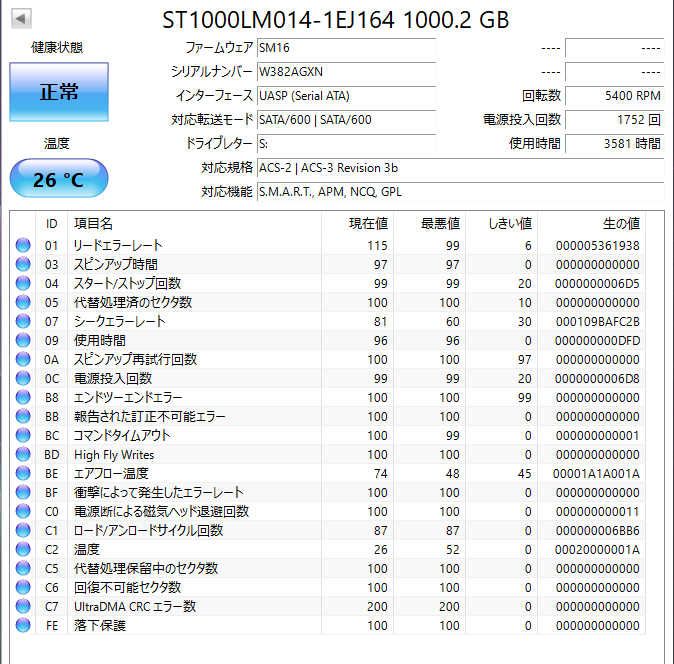Click the status orb for row 09 使用時間

23,340
